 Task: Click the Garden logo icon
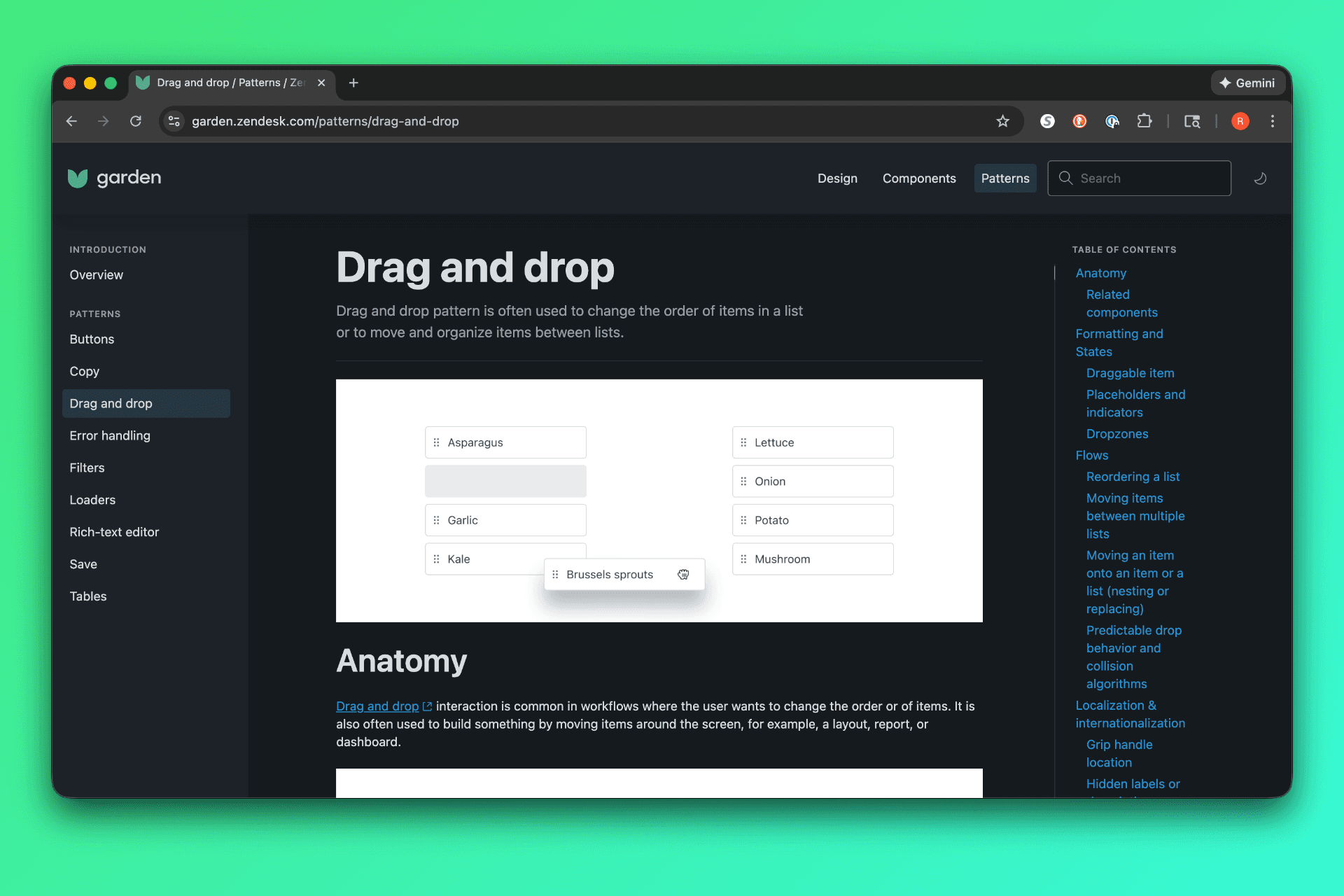[x=78, y=178]
